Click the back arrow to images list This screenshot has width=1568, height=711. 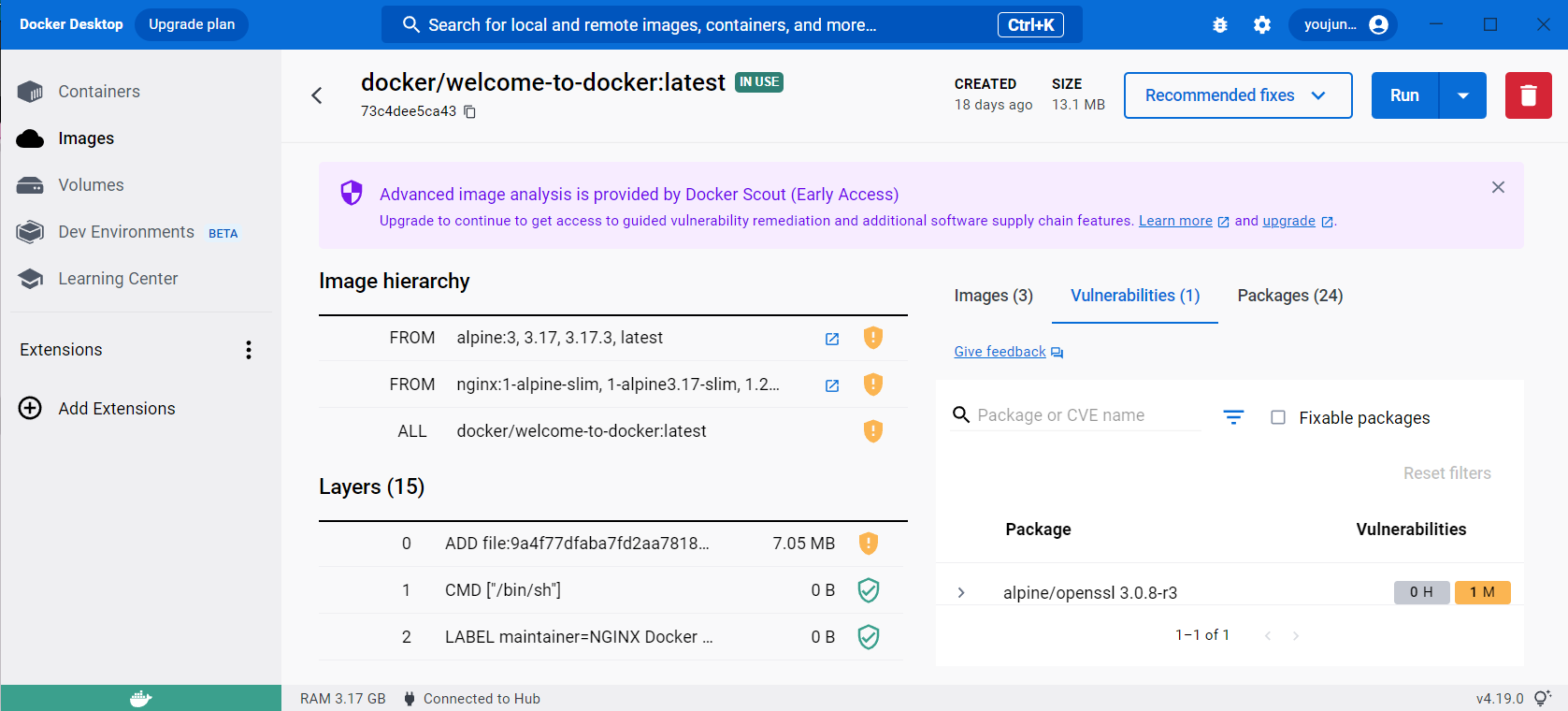pos(317,95)
